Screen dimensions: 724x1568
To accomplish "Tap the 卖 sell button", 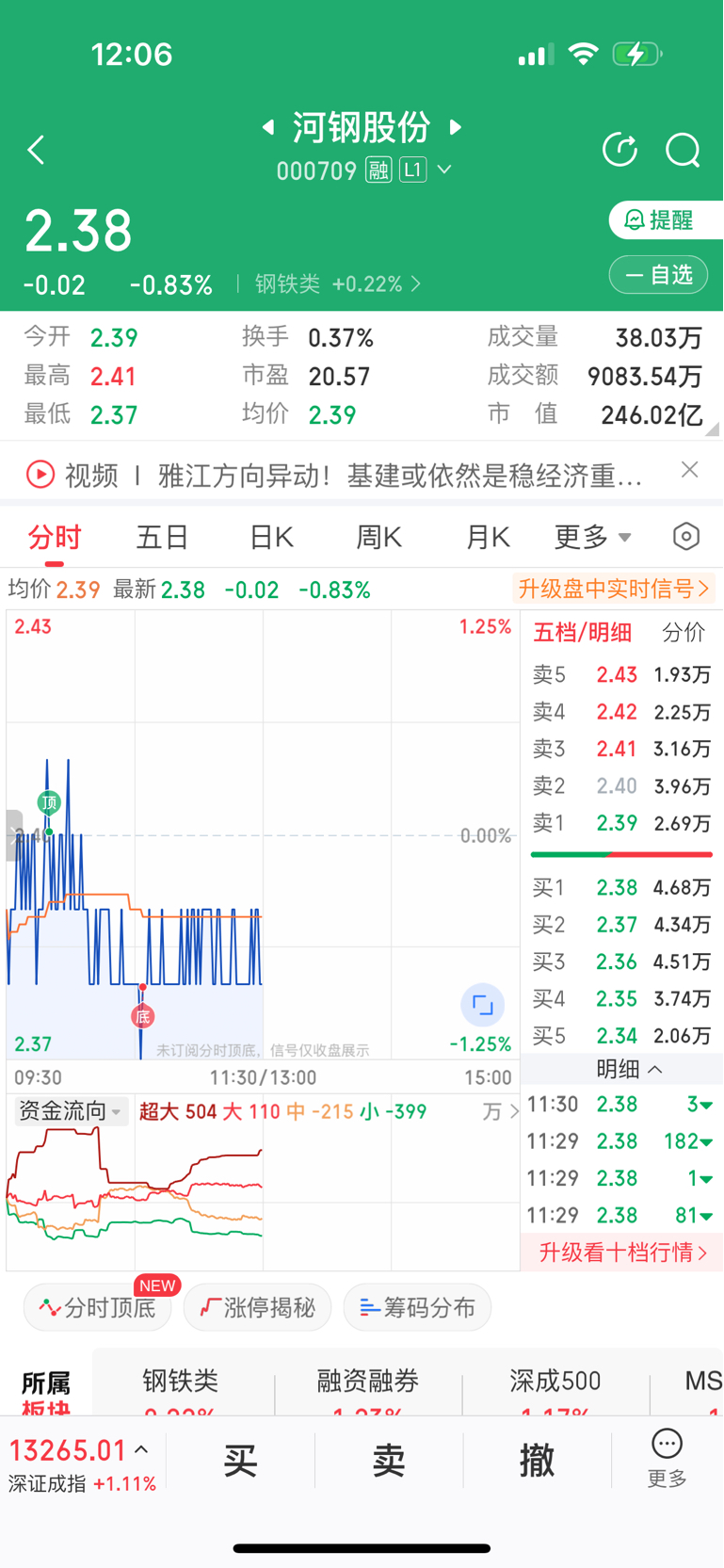I will pyautogui.click(x=389, y=1461).
